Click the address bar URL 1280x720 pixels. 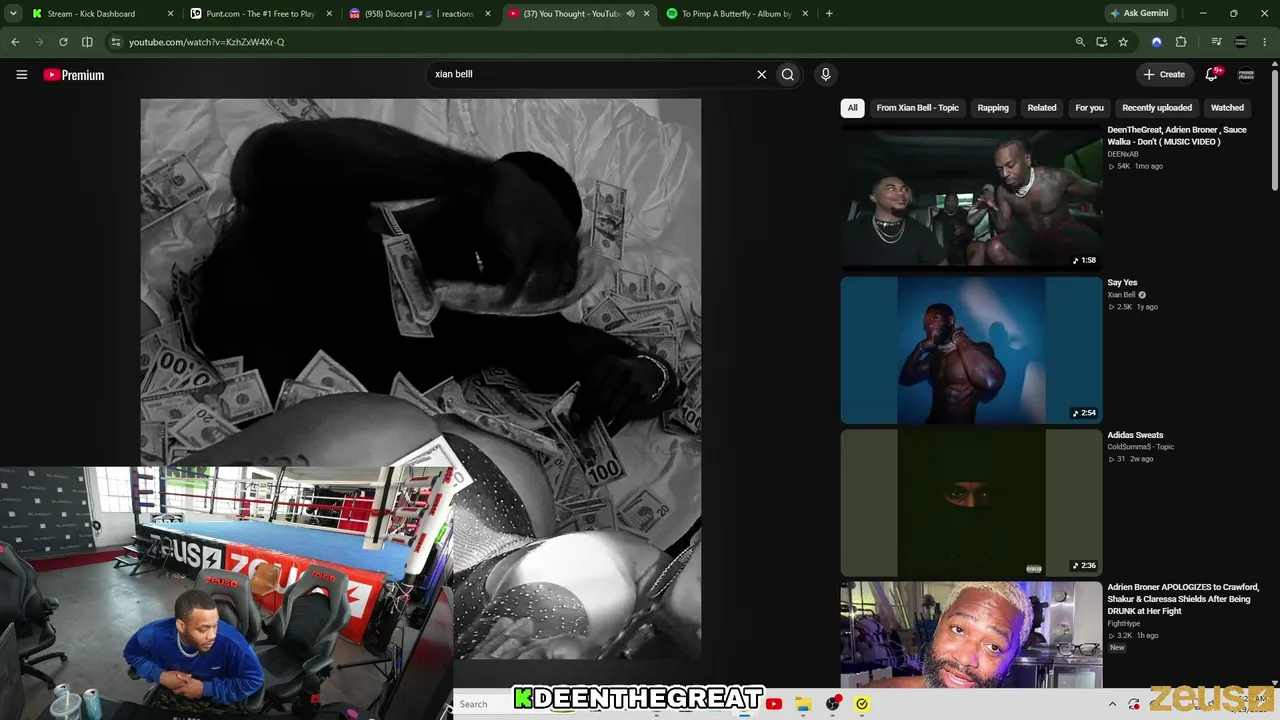coord(206,42)
